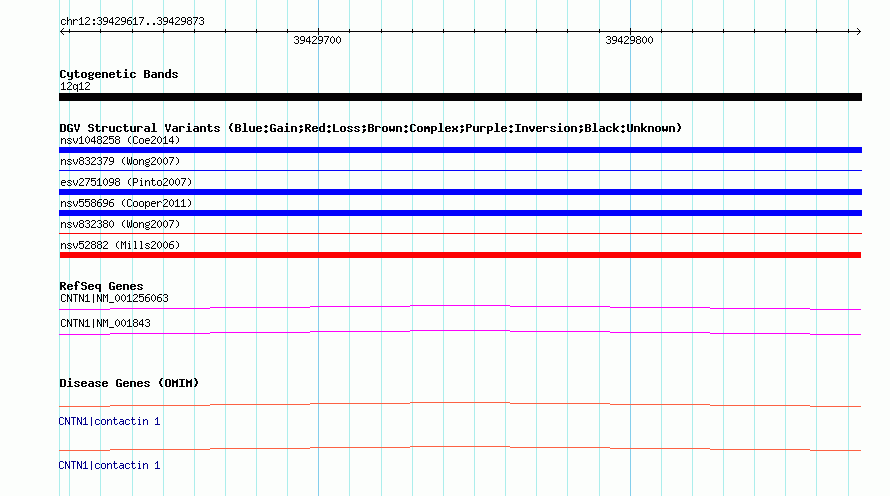Image resolution: width=890 pixels, height=496 pixels.
Task: Click the thick red bar under nsv52882
Action: point(460,255)
